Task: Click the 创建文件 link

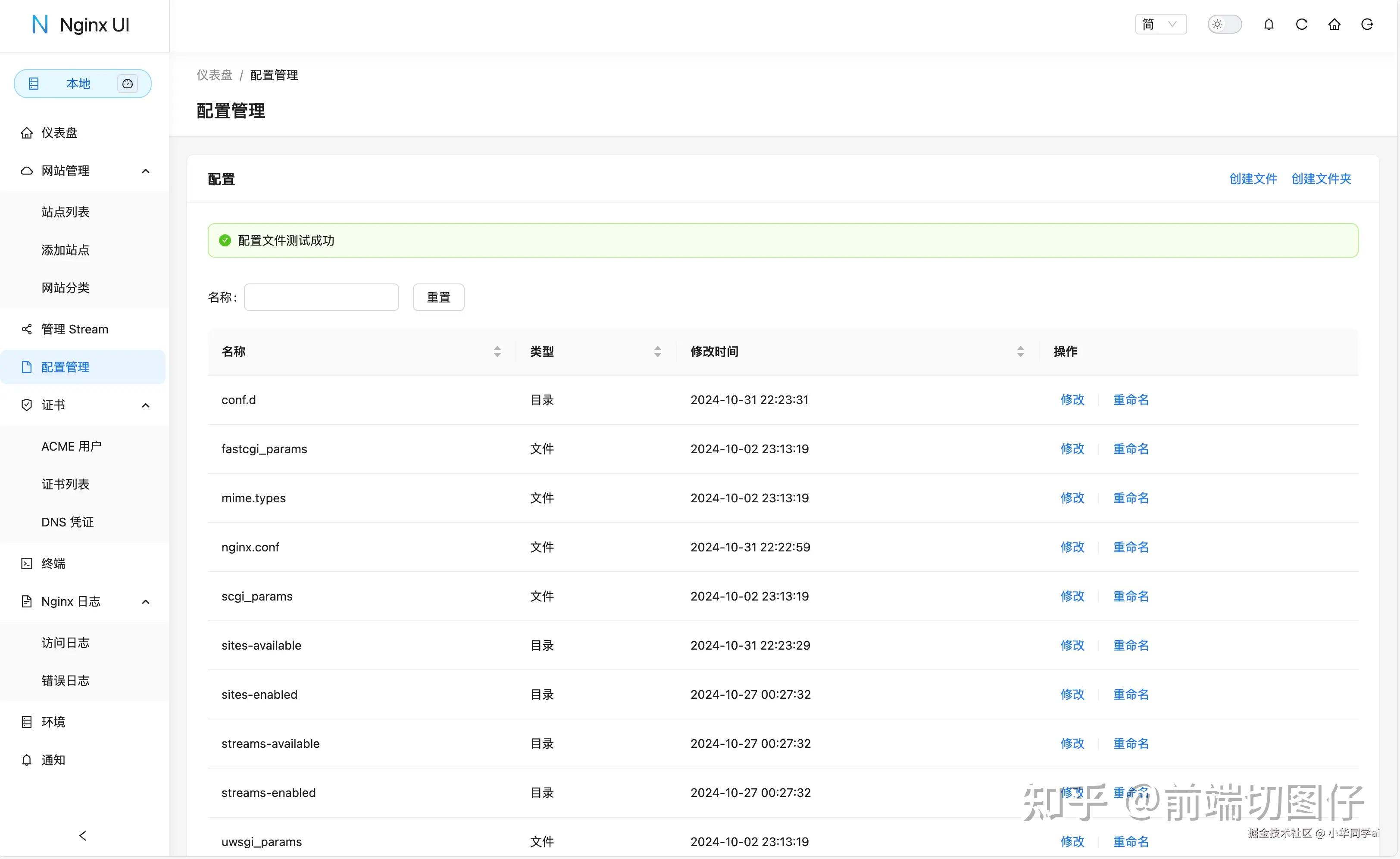Action: tap(1253, 178)
